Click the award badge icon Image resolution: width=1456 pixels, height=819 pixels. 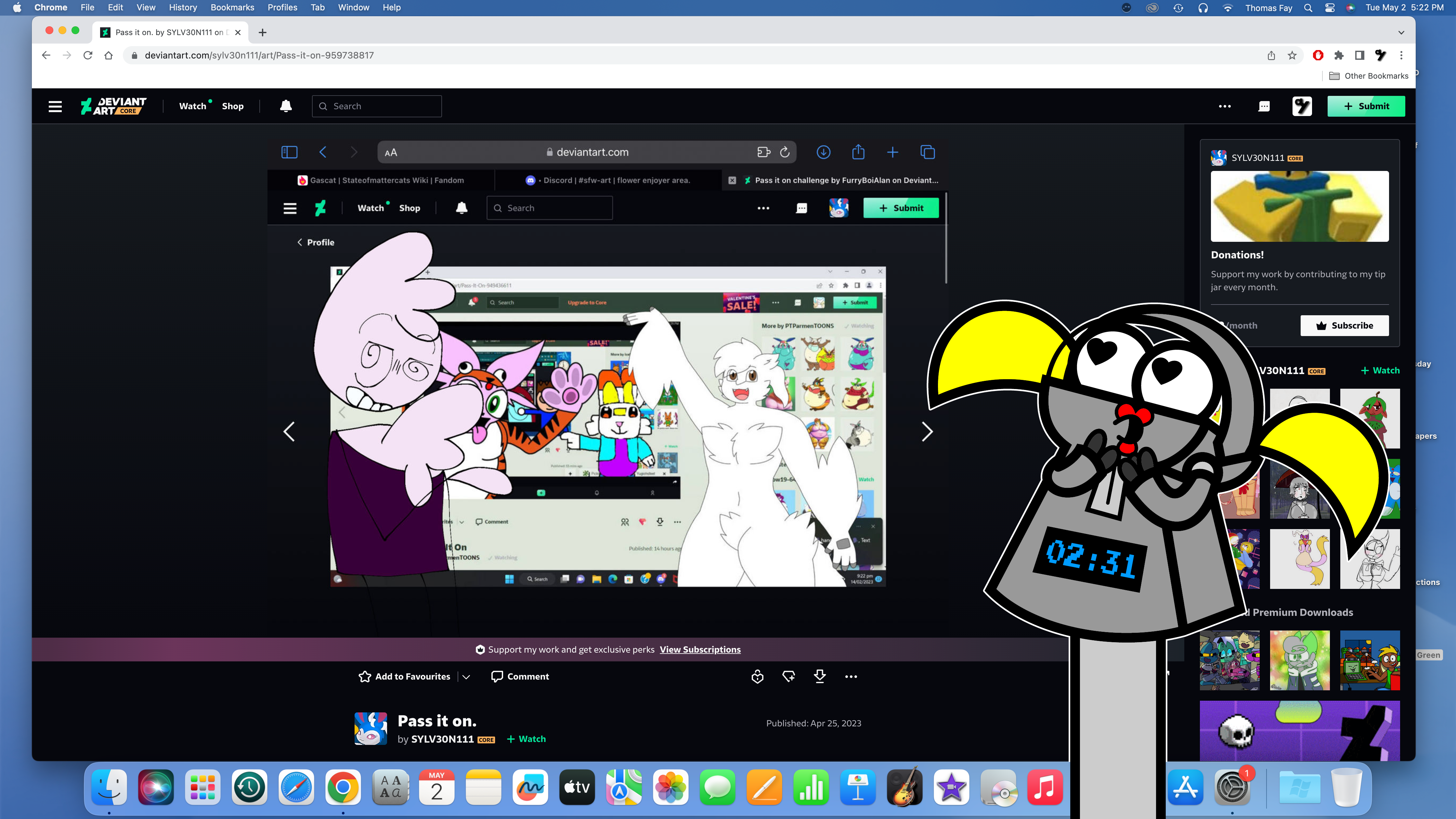click(x=757, y=677)
